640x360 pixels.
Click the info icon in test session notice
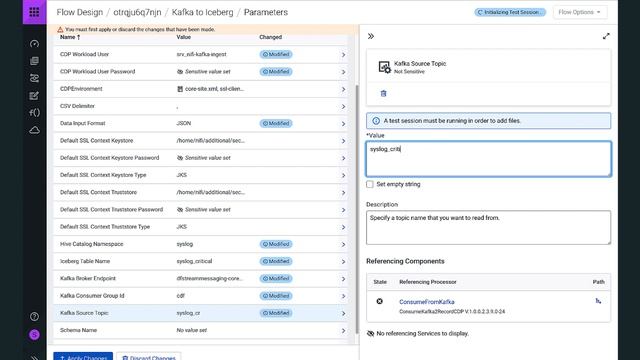(376, 121)
